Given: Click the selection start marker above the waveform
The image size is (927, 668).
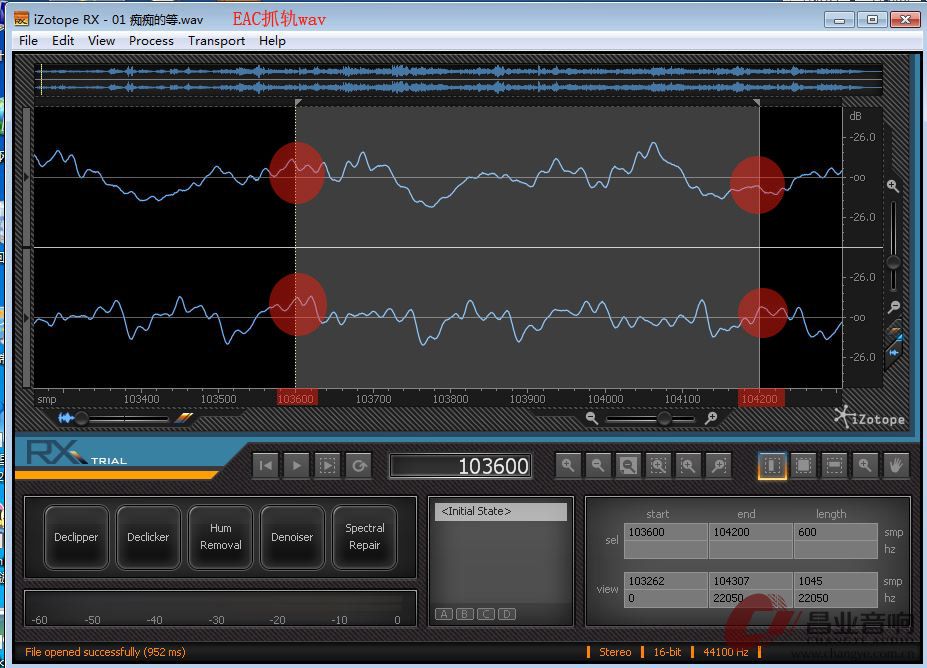Looking at the screenshot, I should (298, 102).
